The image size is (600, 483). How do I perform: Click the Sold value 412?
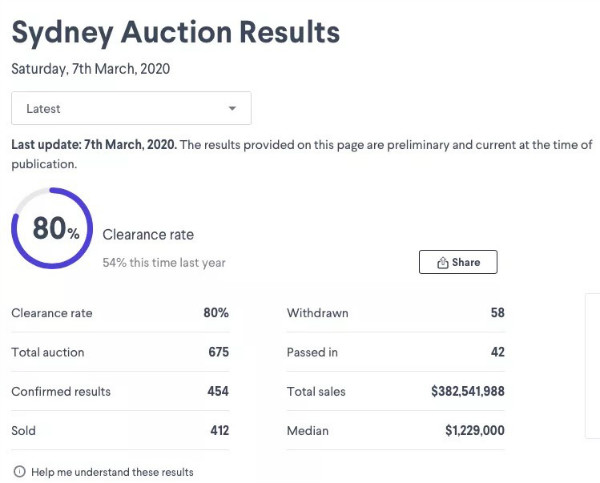[219, 431]
